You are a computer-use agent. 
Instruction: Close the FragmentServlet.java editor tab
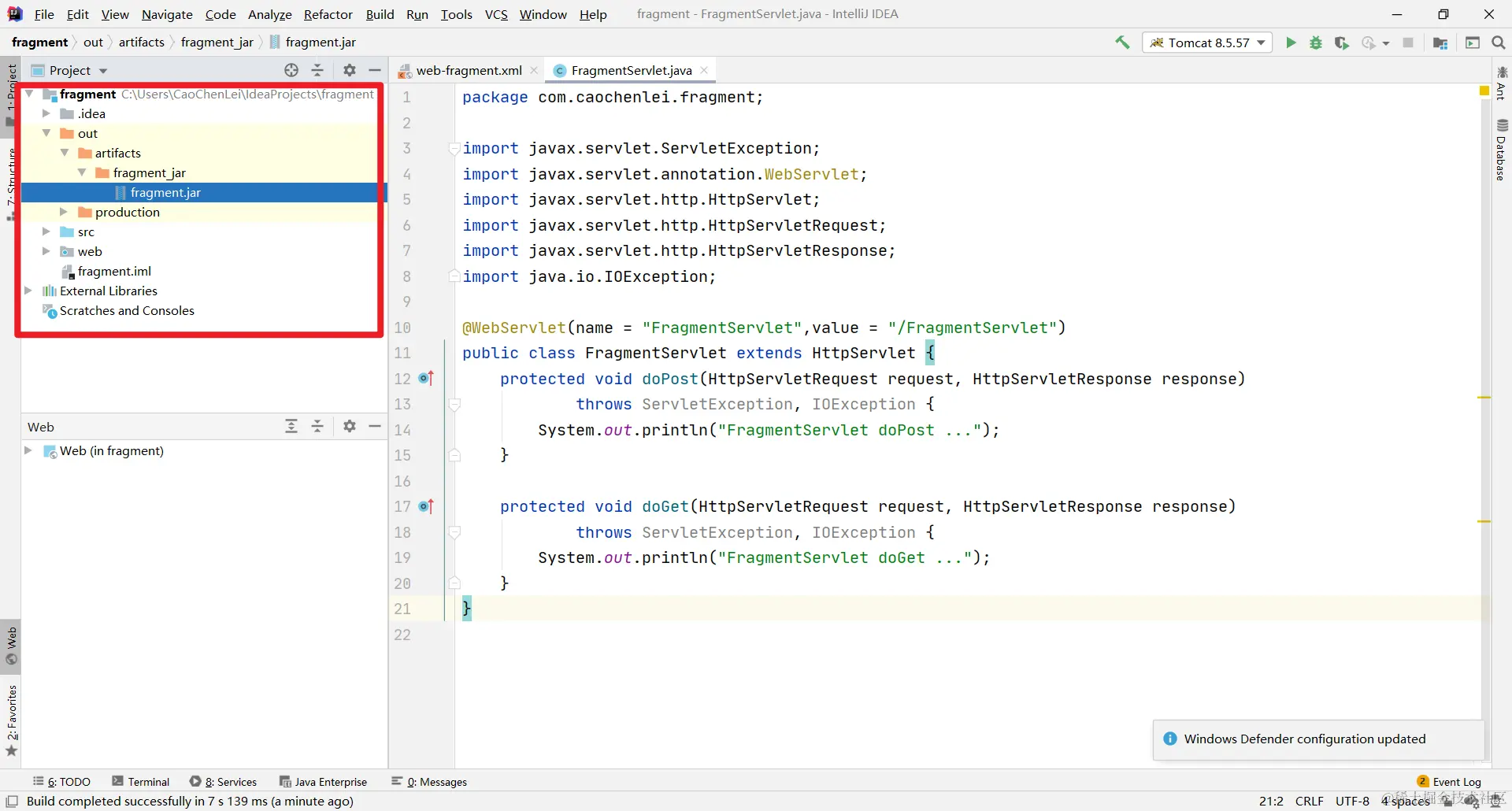coord(704,70)
